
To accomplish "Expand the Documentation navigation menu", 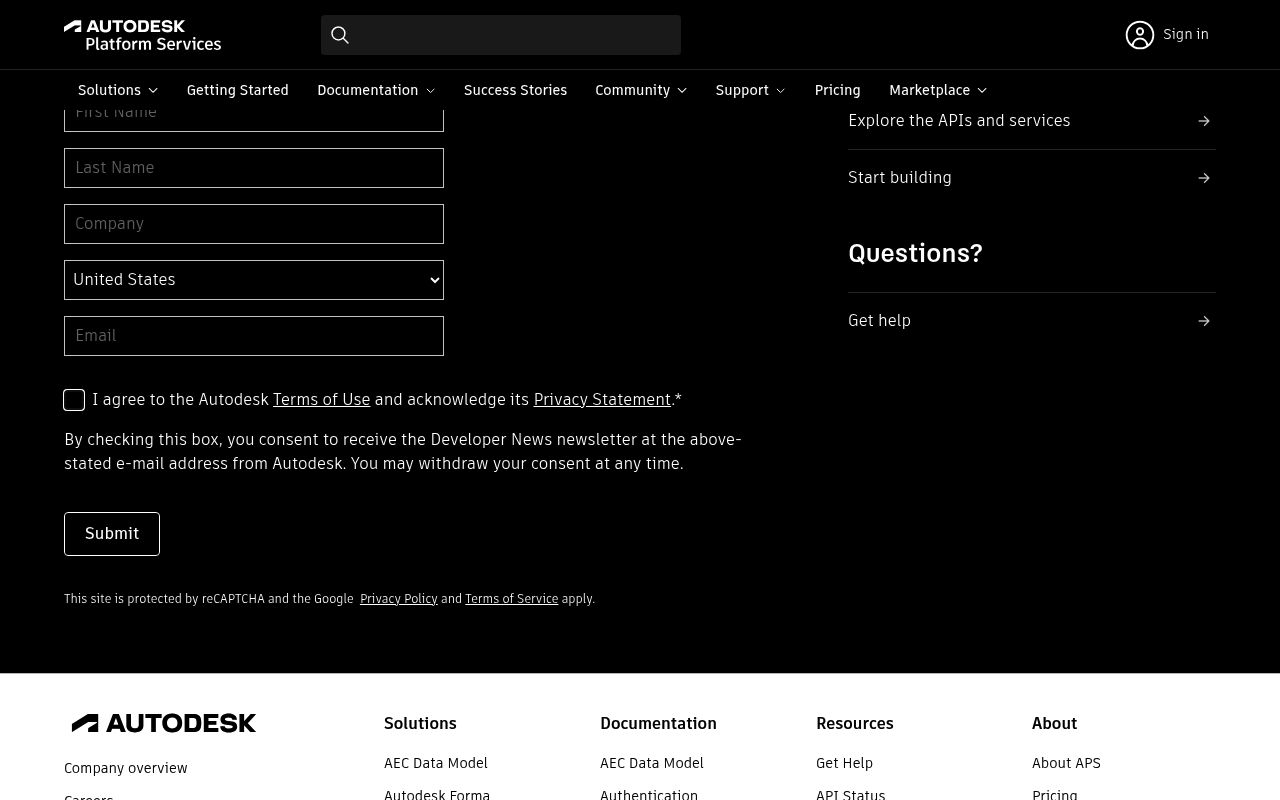I will point(376,90).
